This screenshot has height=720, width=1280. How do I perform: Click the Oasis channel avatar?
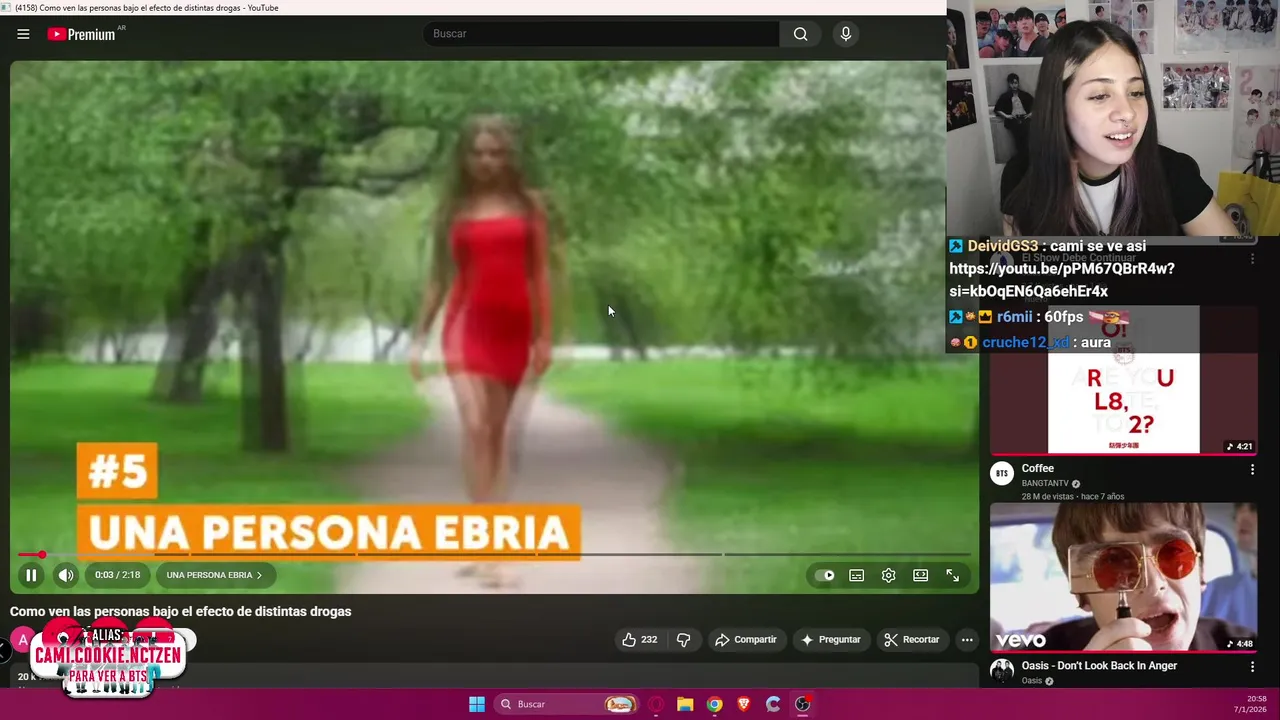coord(1002,671)
